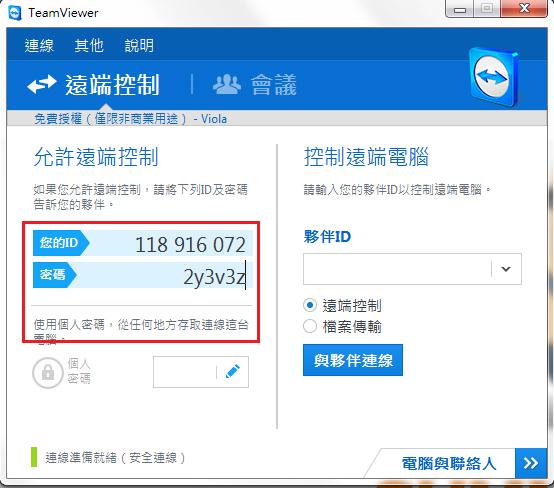Viewport: 554px width, 488px height.
Task: Click the 電腦與聯絡人 button
Action: [449, 463]
